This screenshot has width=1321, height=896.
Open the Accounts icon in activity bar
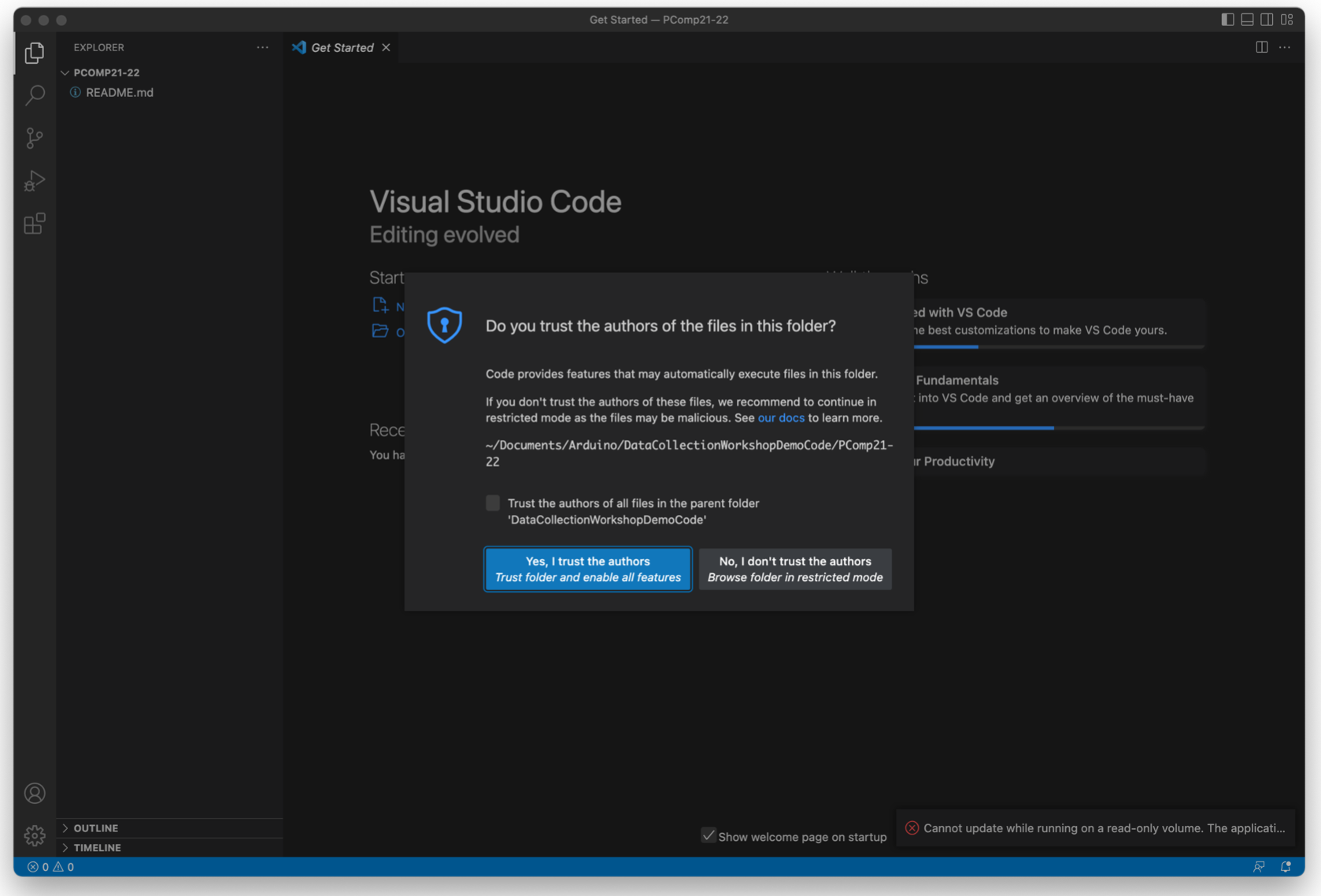coord(35,793)
